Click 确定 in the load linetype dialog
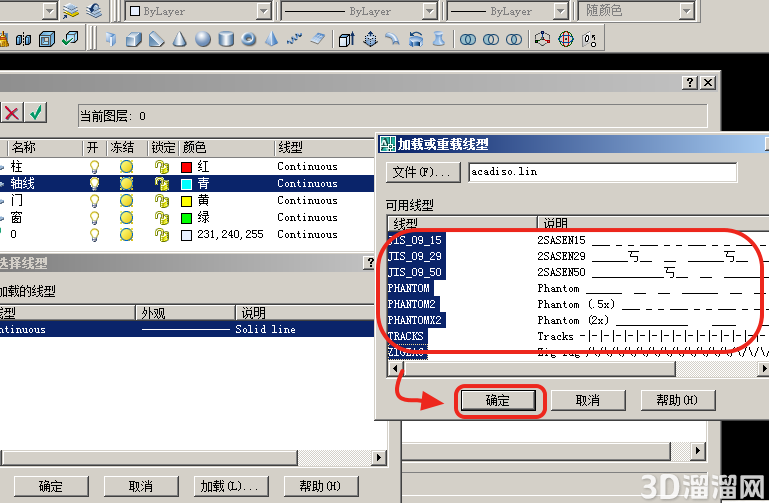Image resolution: width=769 pixels, height=503 pixels. [x=498, y=401]
